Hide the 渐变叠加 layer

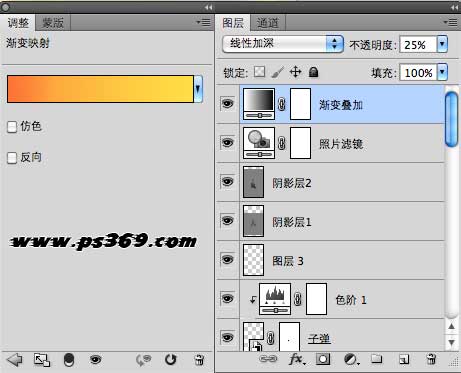(228, 104)
